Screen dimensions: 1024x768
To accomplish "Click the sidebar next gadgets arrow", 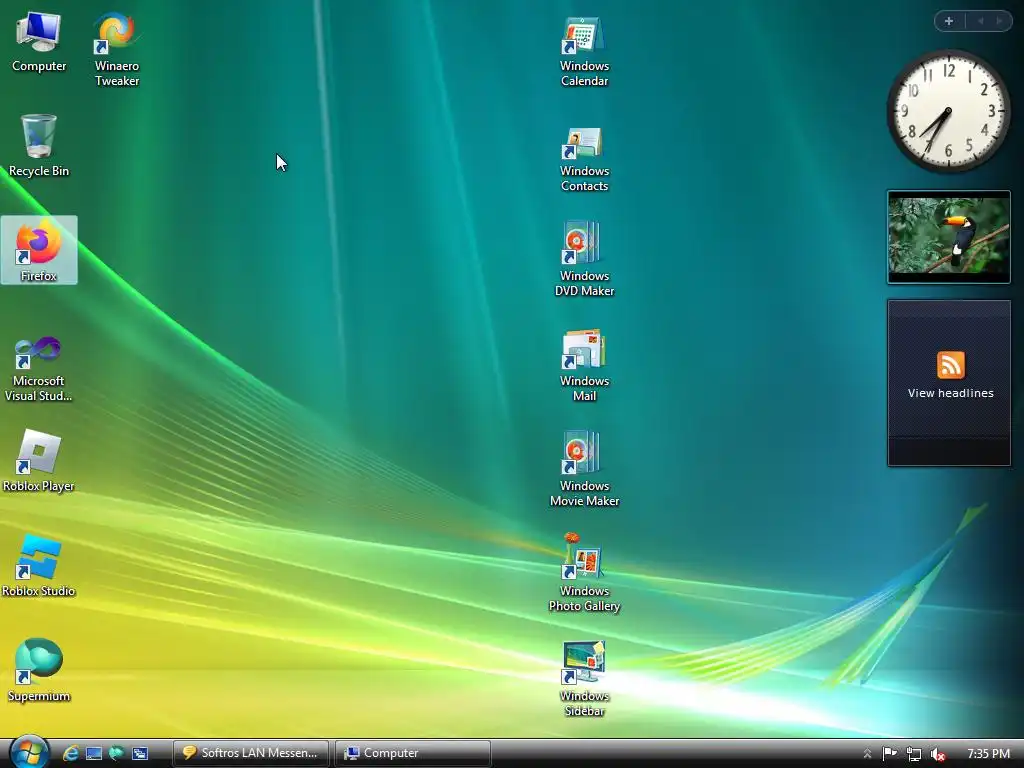I will (999, 21).
